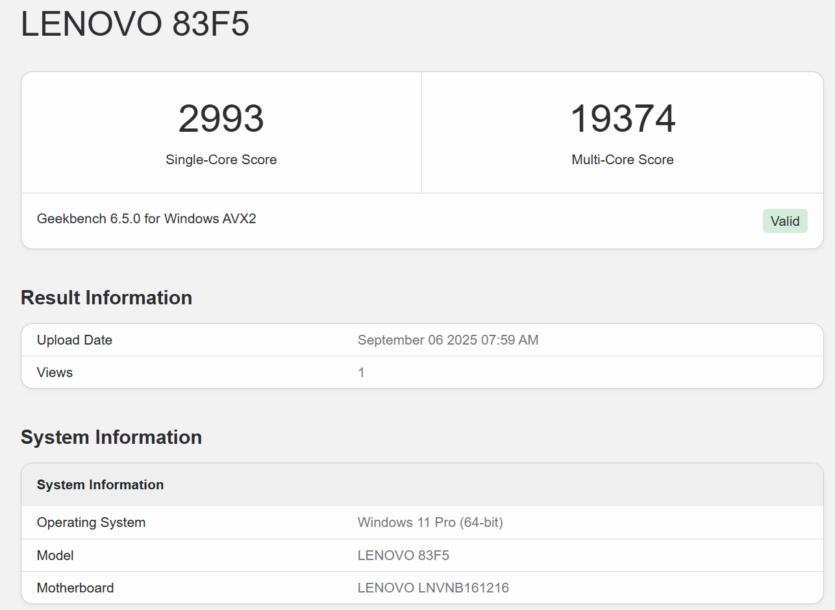Select the multi-core score value 19374
835x610 pixels.
tap(623, 118)
